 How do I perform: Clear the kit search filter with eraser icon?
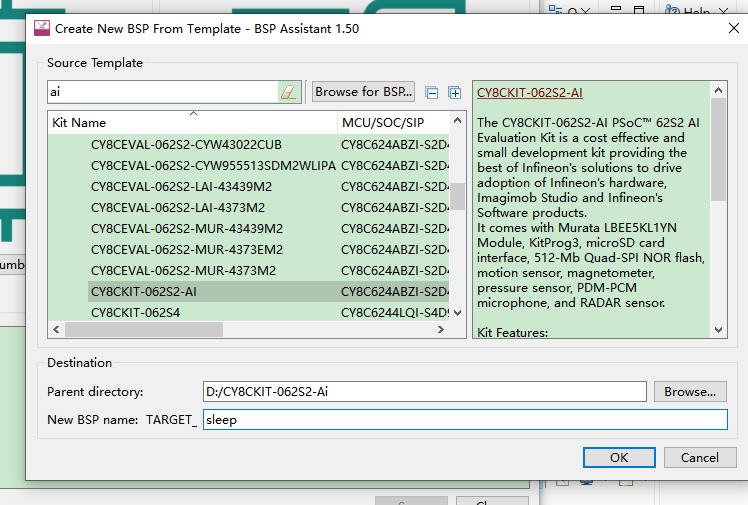tap(289, 92)
